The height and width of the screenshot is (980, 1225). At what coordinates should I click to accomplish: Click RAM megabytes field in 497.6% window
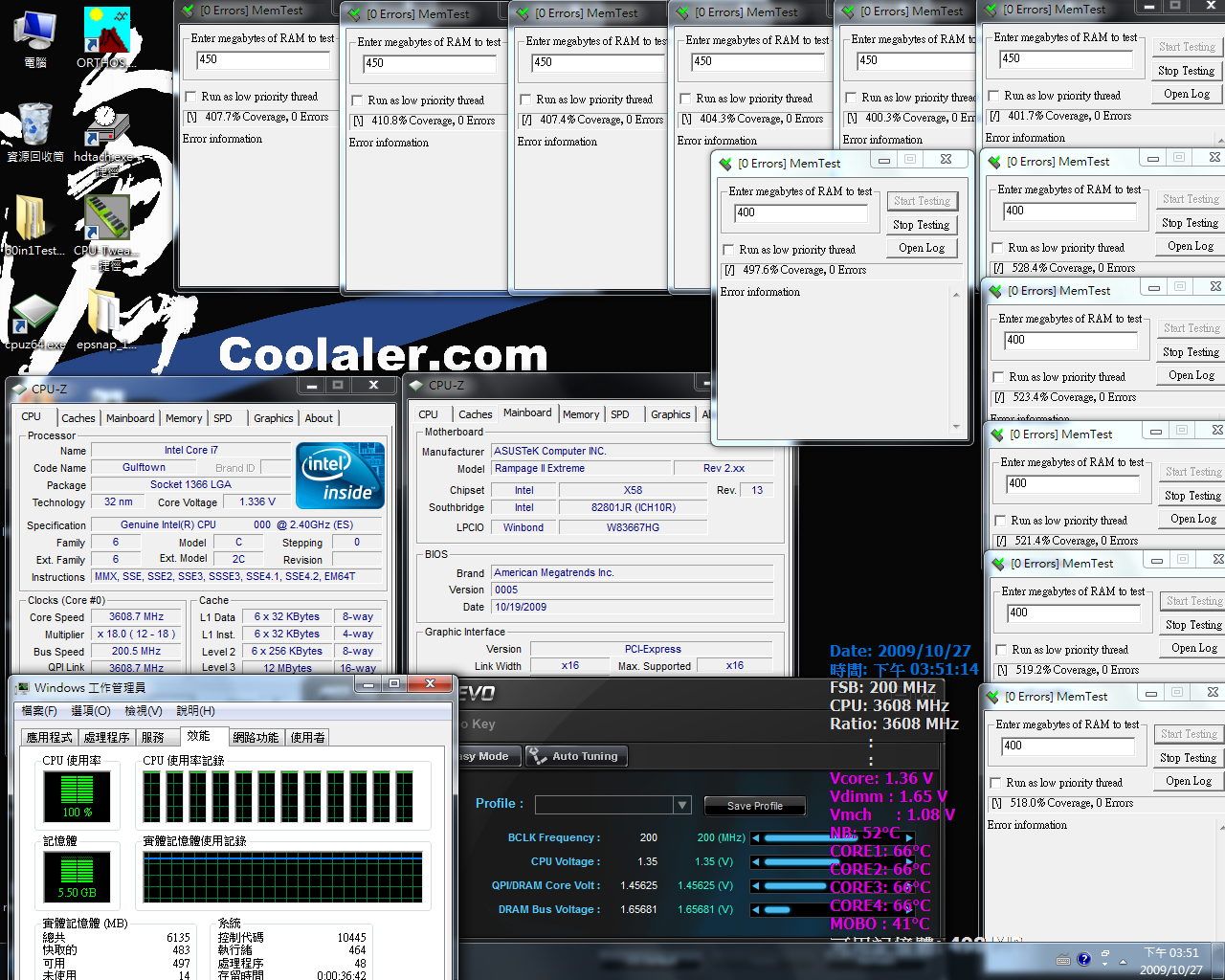[x=800, y=213]
